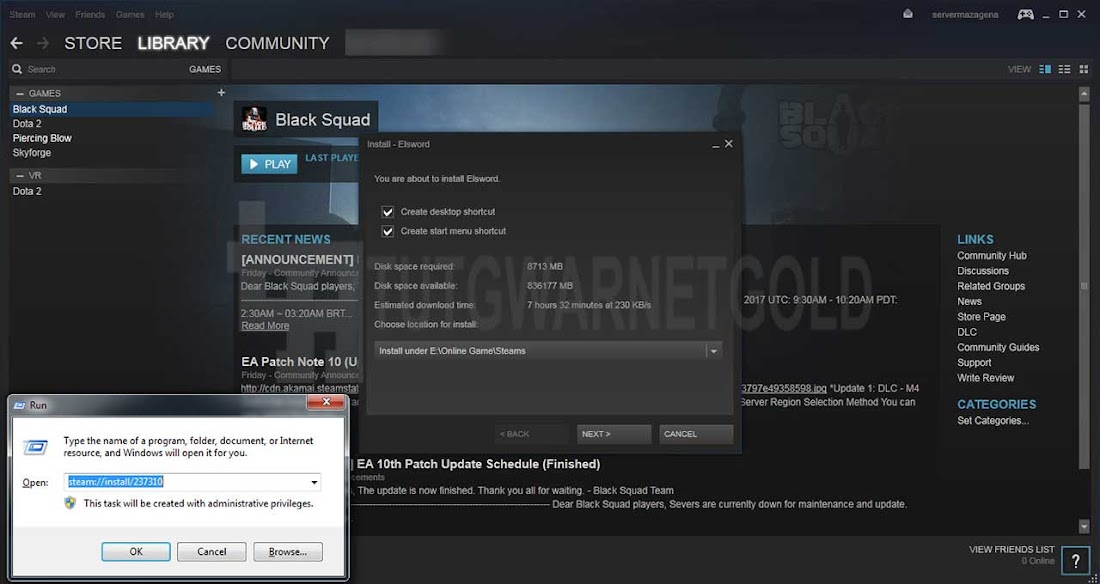Go back with the left arrow icon

pos(17,44)
